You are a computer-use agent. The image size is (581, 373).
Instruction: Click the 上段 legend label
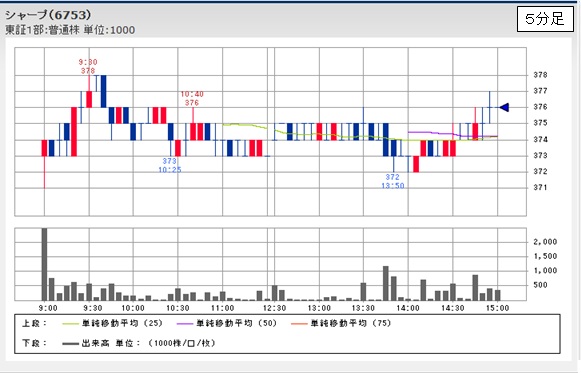pos(34,323)
